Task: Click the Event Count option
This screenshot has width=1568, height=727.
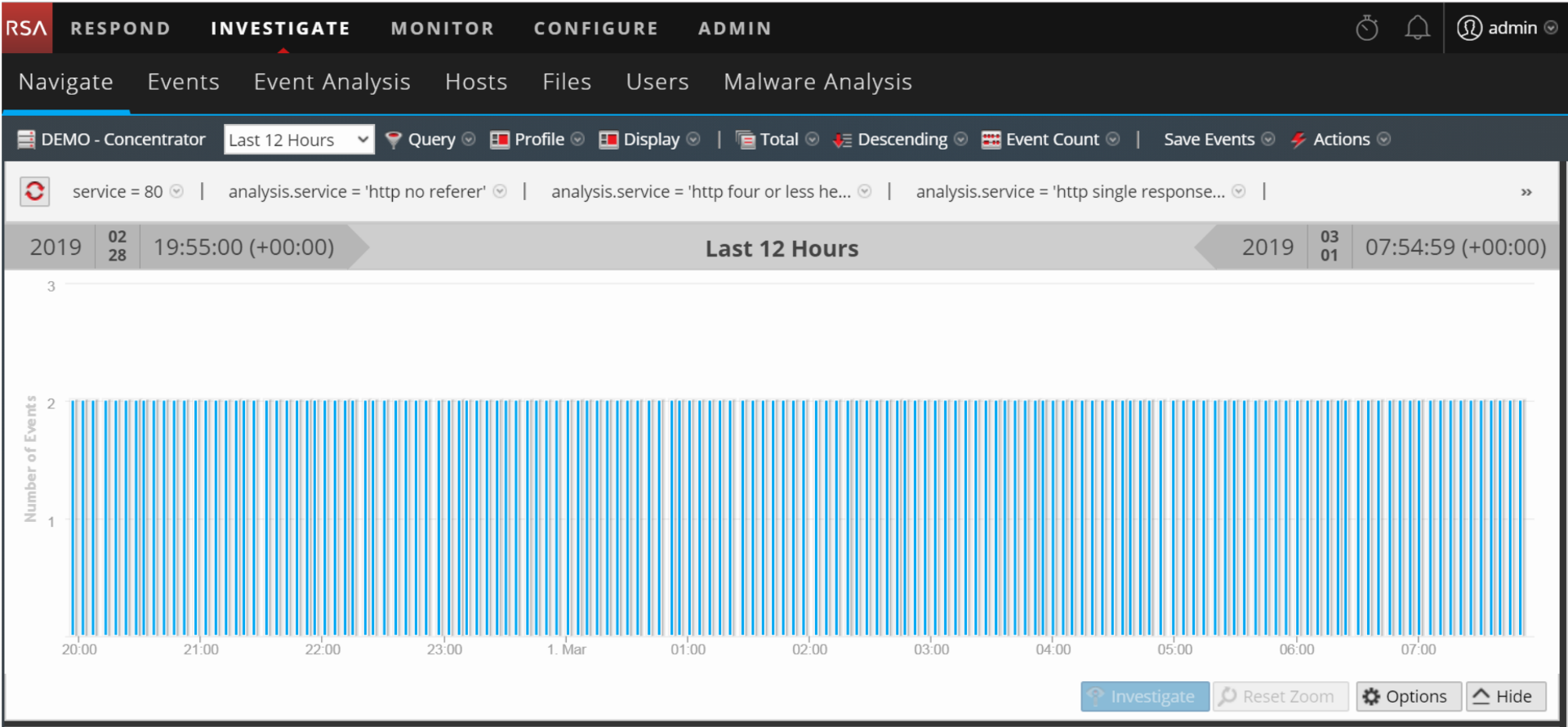Action: coord(1050,140)
